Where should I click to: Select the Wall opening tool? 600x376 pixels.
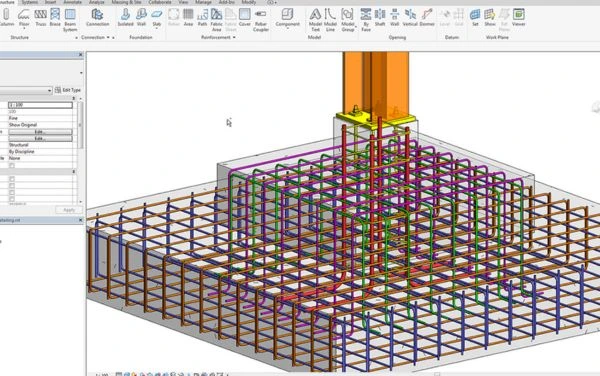click(x=395, y=18)
